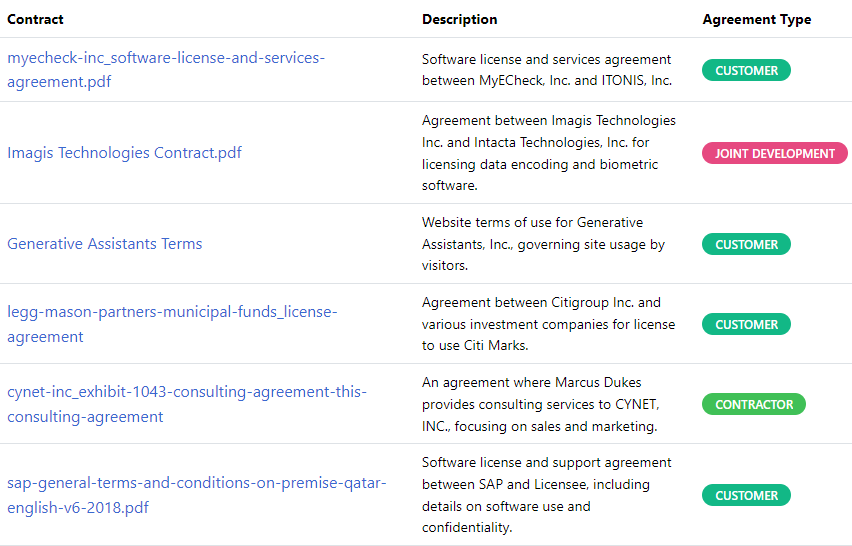Click the MyECheck and ITONIS description text
The image size is (852, 546).
tap(547, 70)
